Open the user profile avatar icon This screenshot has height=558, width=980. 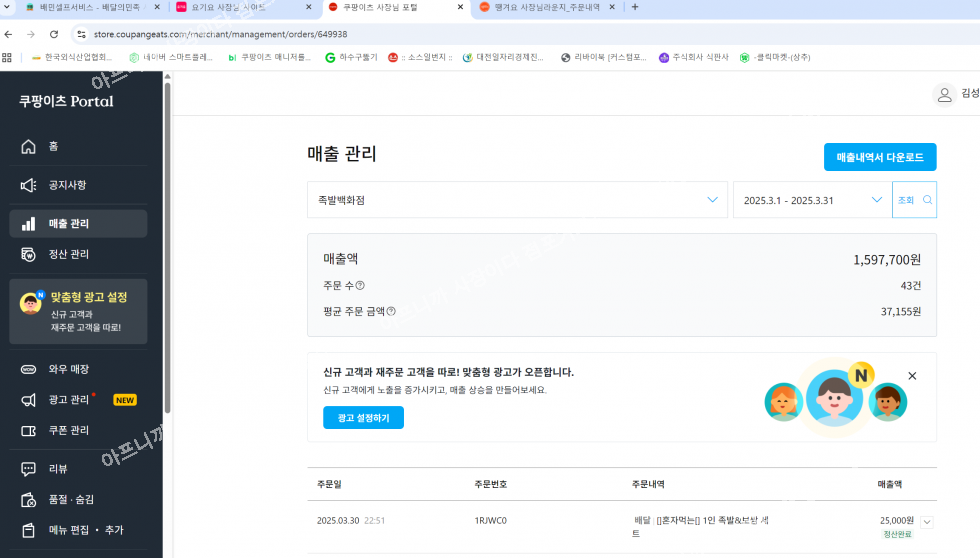click(x=943, y=94)
